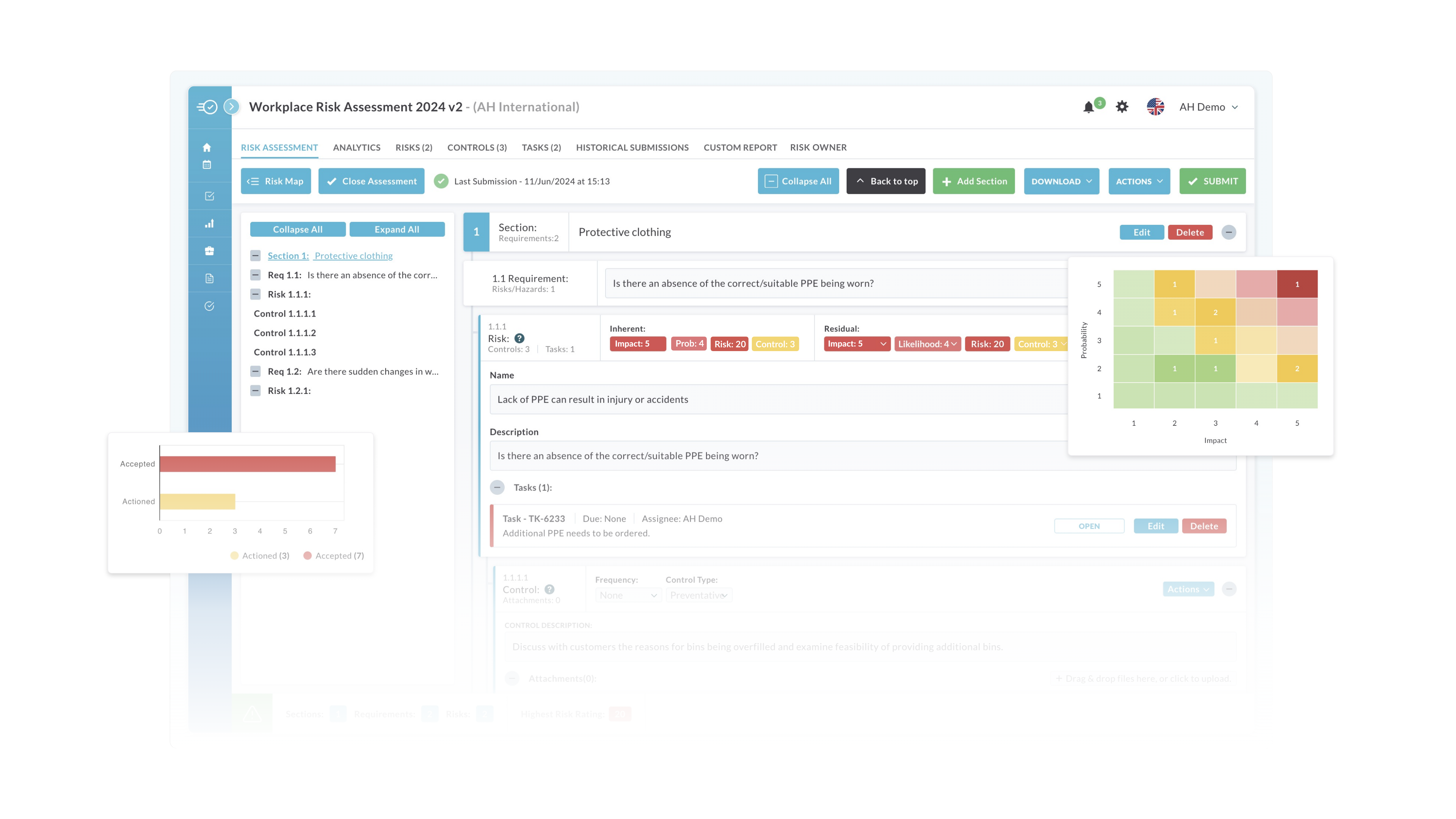Open the DOWNLOAD dropdown
1456x819 pixels.
pos(1061,181)
